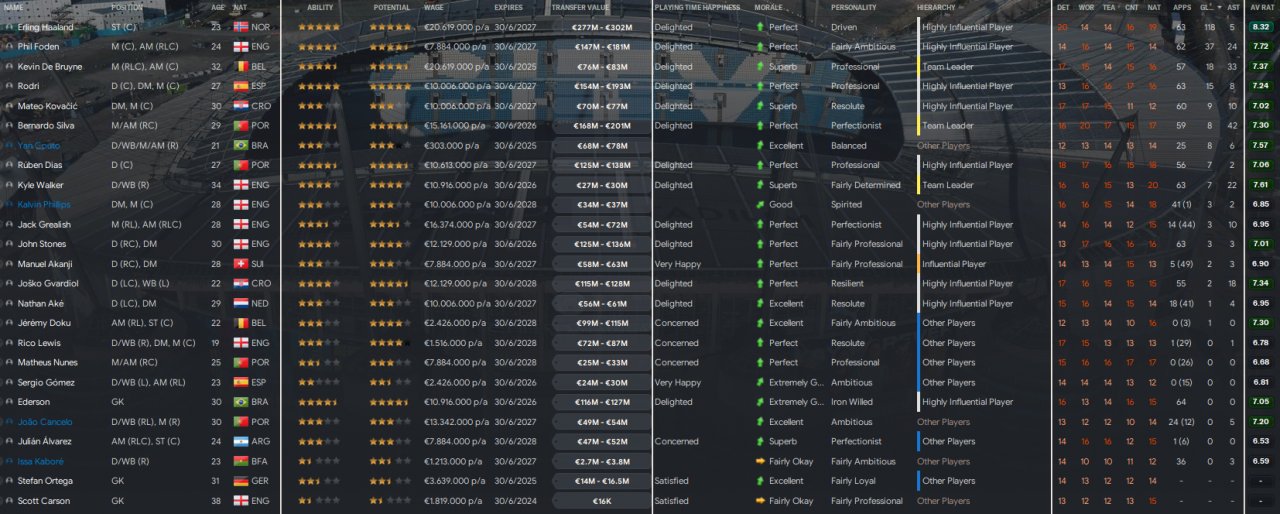Click the player icon beside Mateo Kovačić
1280x514 pixels.
tap(9, 106)
